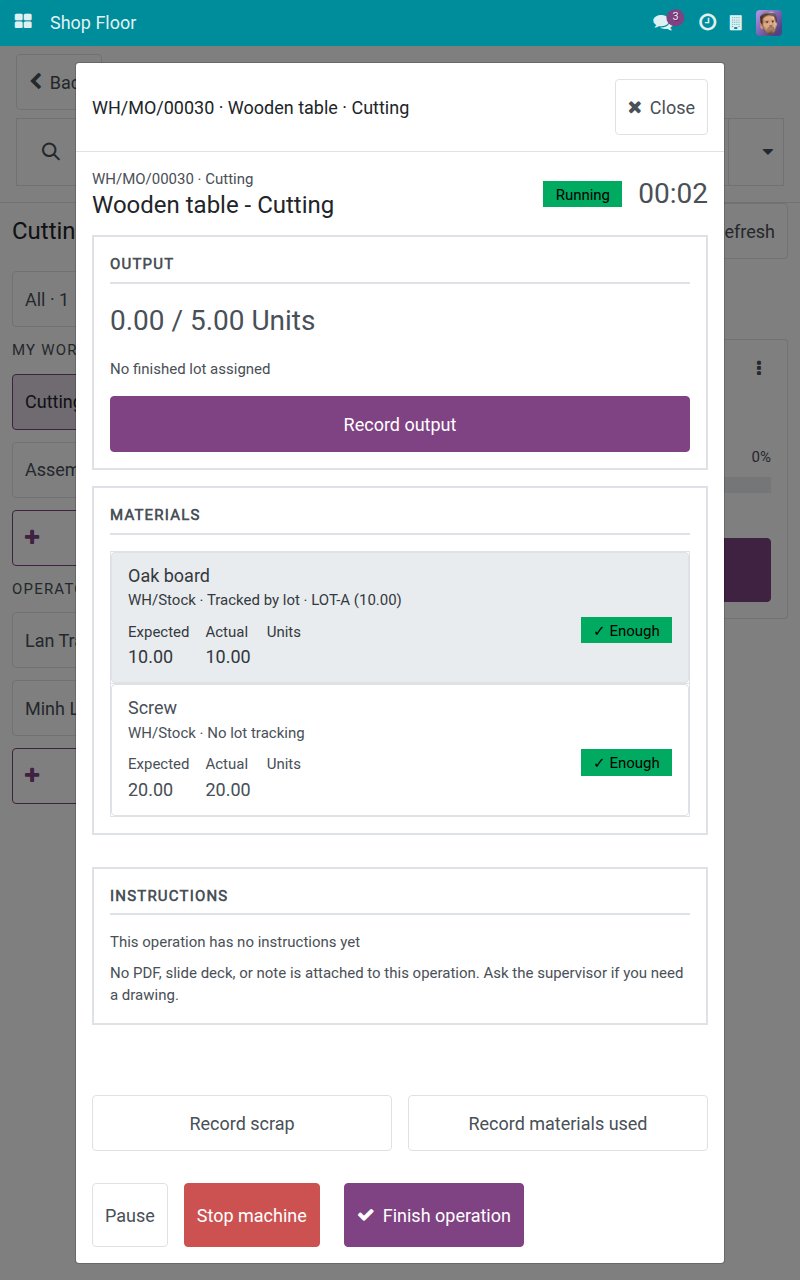Screen dimensions: 800x1280
Task: Click the search magnifier icon
Action: tap(50, 151)
